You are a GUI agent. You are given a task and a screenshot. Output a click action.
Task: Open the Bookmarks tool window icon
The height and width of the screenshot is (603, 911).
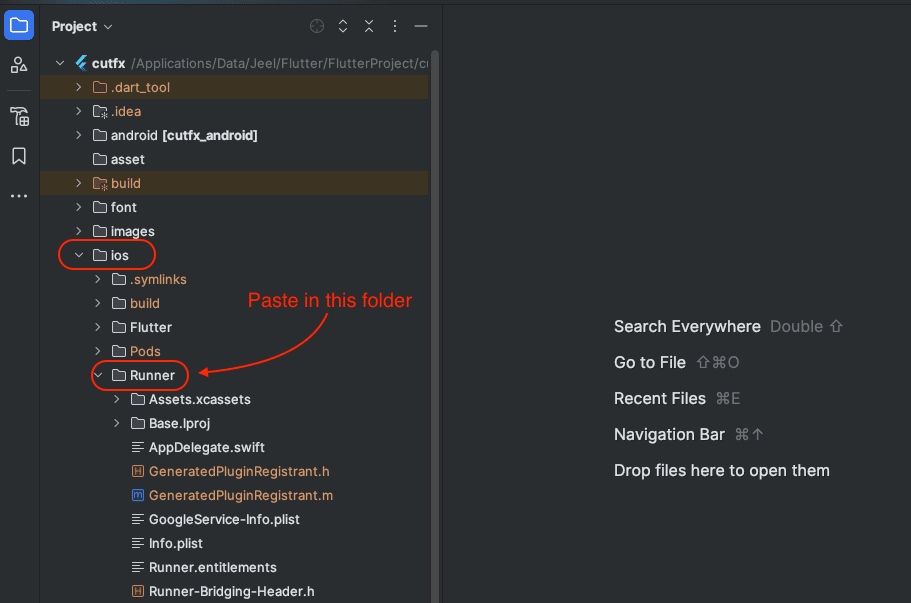pos(18,156)
